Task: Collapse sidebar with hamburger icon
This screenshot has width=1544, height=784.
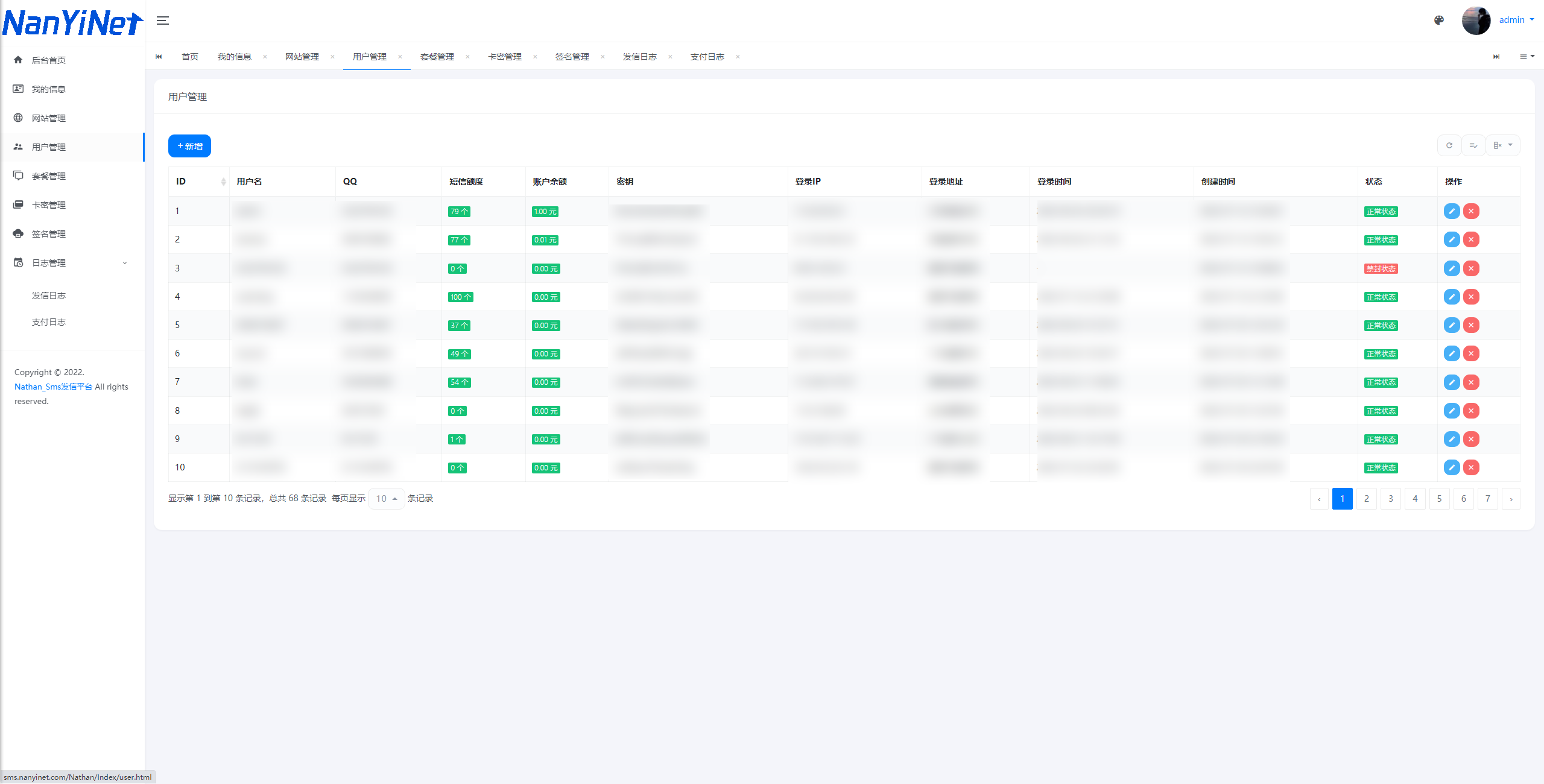Action: [163, 21]
